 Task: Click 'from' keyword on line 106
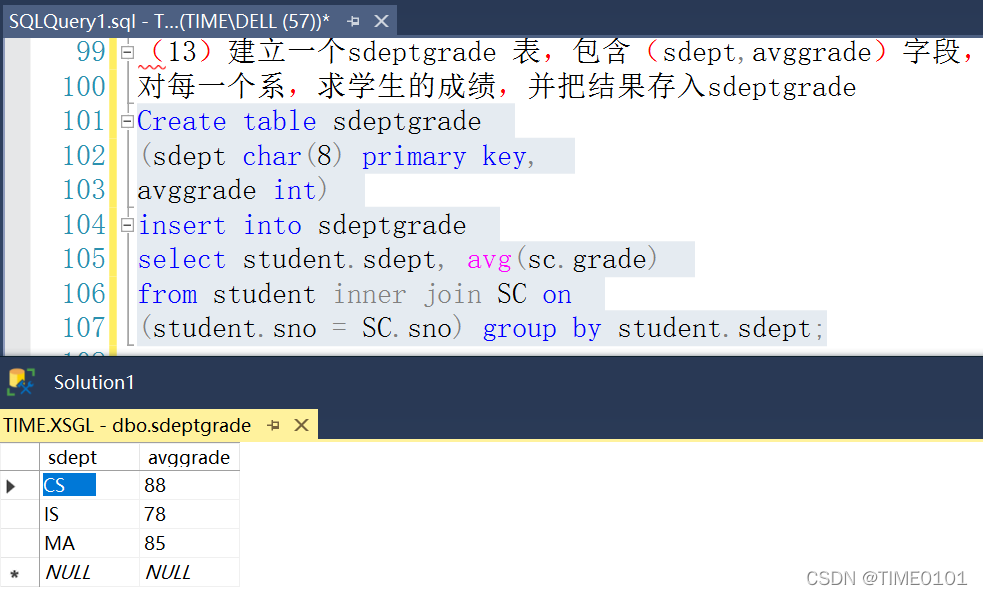167,294
